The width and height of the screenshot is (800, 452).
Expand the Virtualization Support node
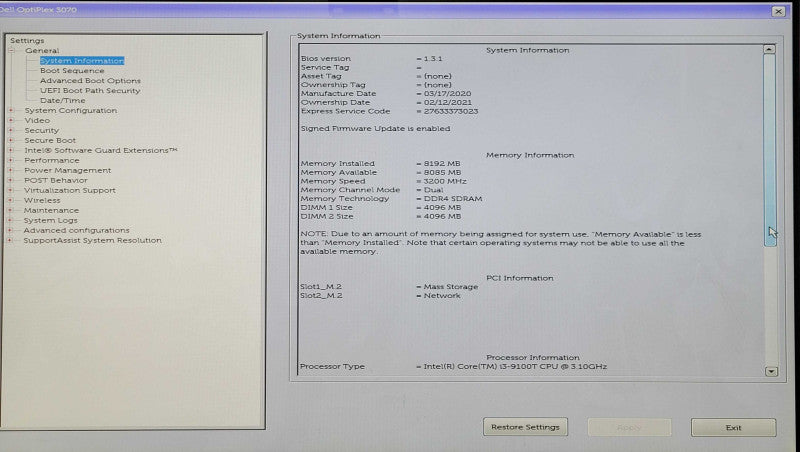click(x=11, y=190)
